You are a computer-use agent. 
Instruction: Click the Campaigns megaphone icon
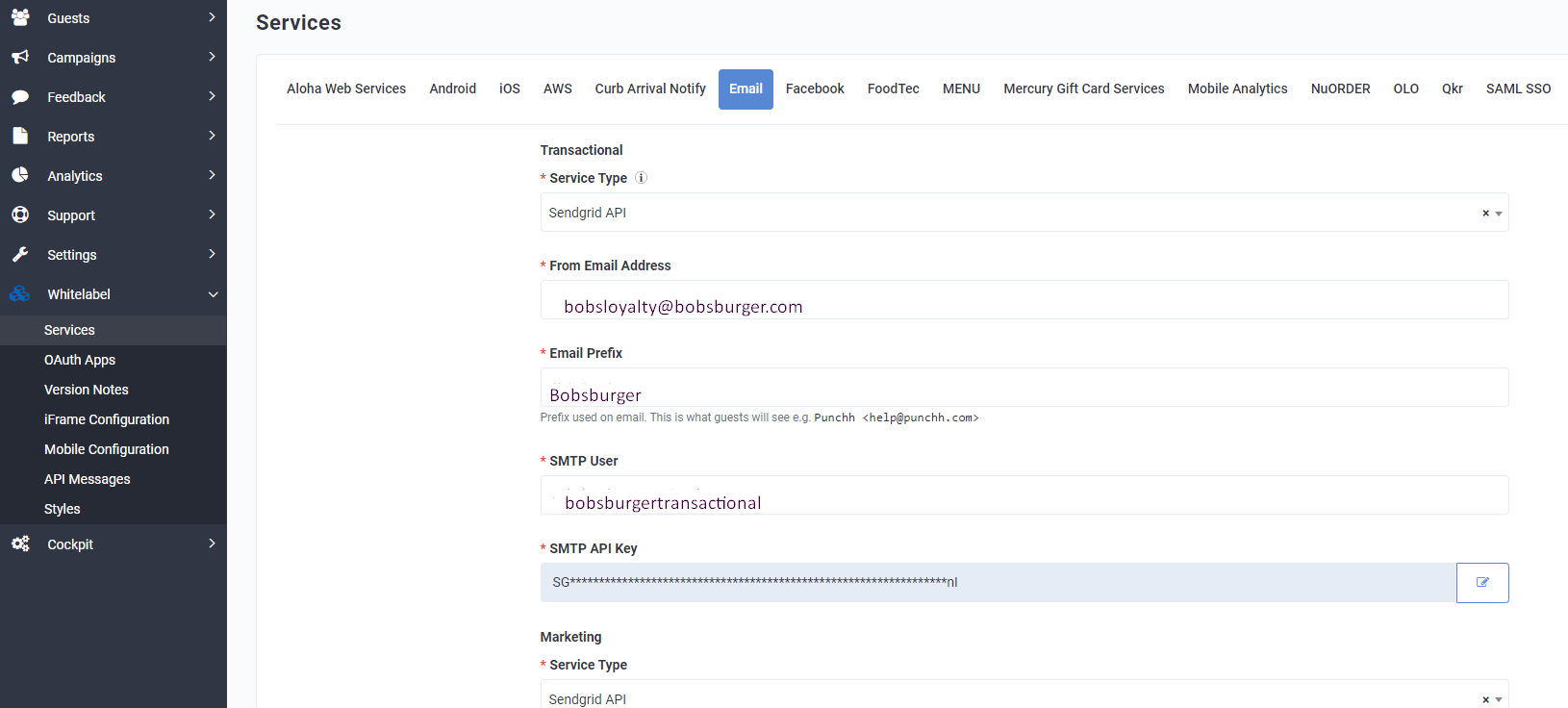[20, 58]
